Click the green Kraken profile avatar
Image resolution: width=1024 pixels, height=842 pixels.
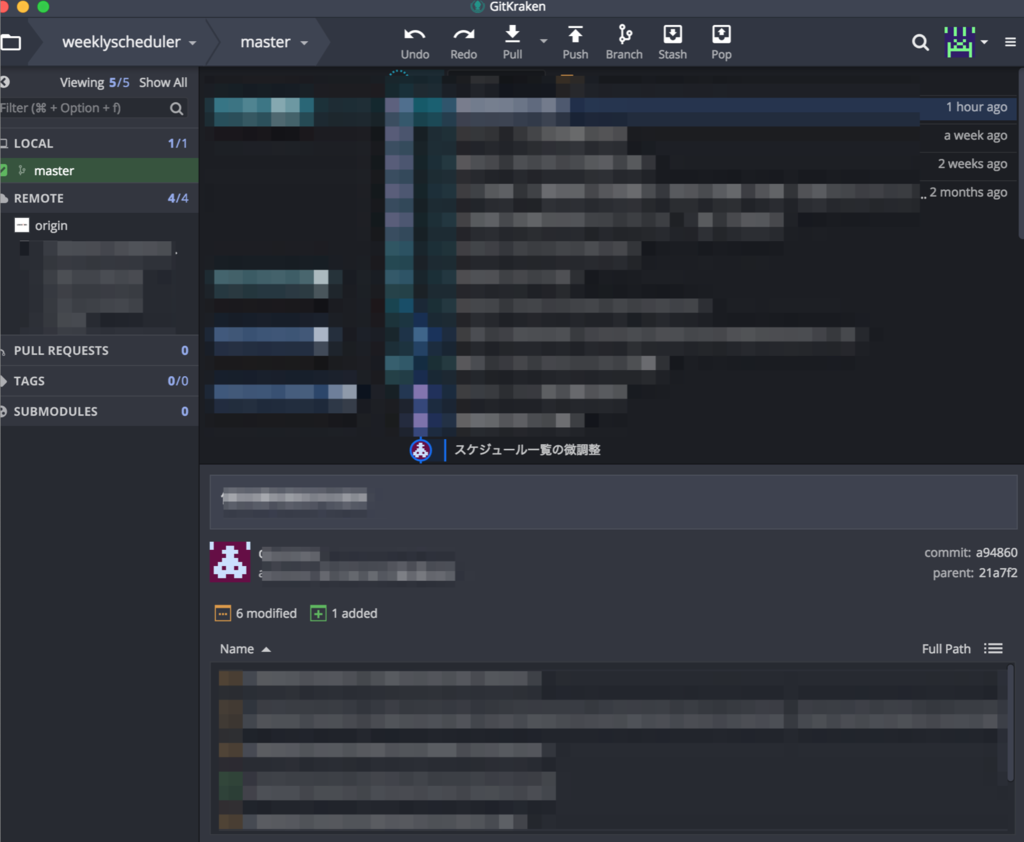coord(959,42)
